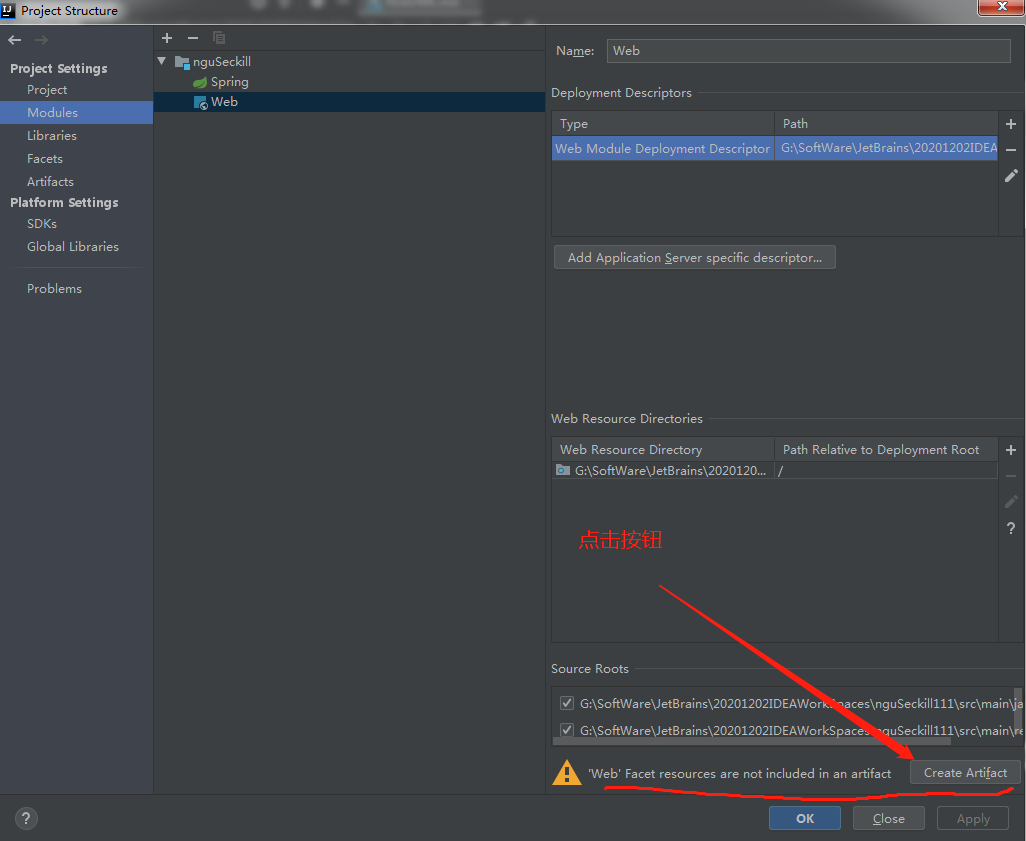
Task: Click the web resource folder icon
Action: [x=563, y=470]
